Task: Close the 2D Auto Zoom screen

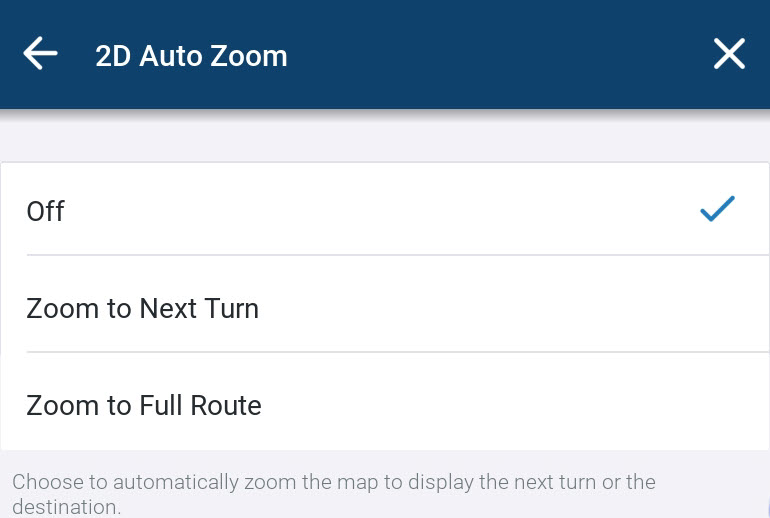Action: point(729,54)
